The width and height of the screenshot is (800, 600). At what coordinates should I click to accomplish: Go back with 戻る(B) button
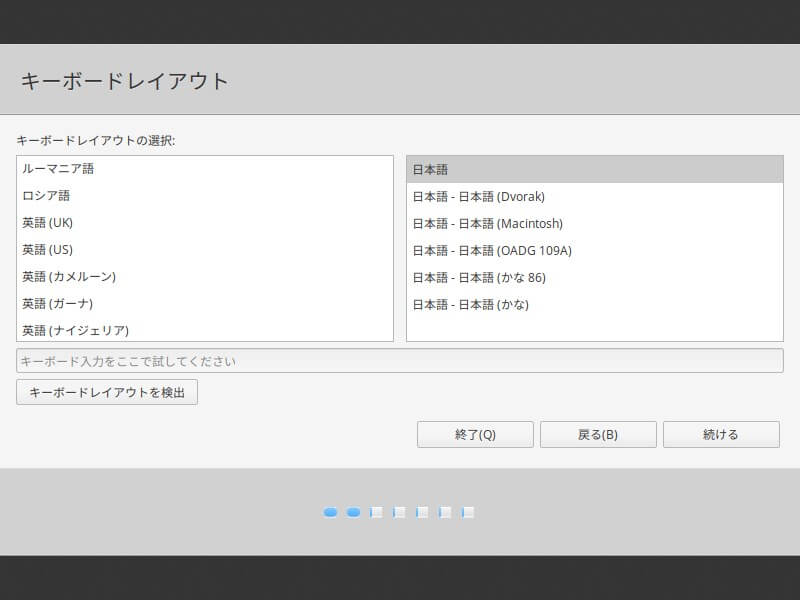pos(598,435)
